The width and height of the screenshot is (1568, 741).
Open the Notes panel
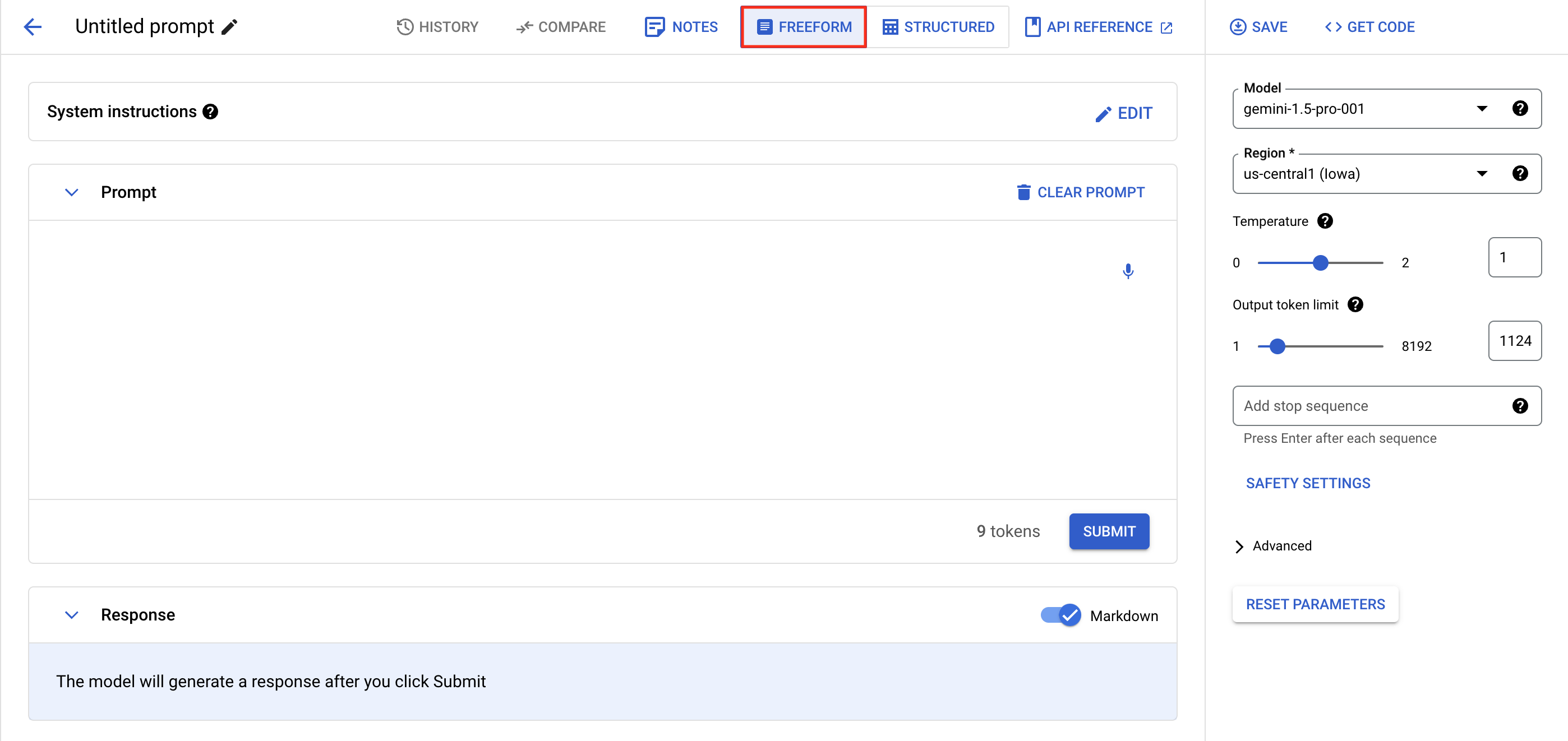[681, 27]
